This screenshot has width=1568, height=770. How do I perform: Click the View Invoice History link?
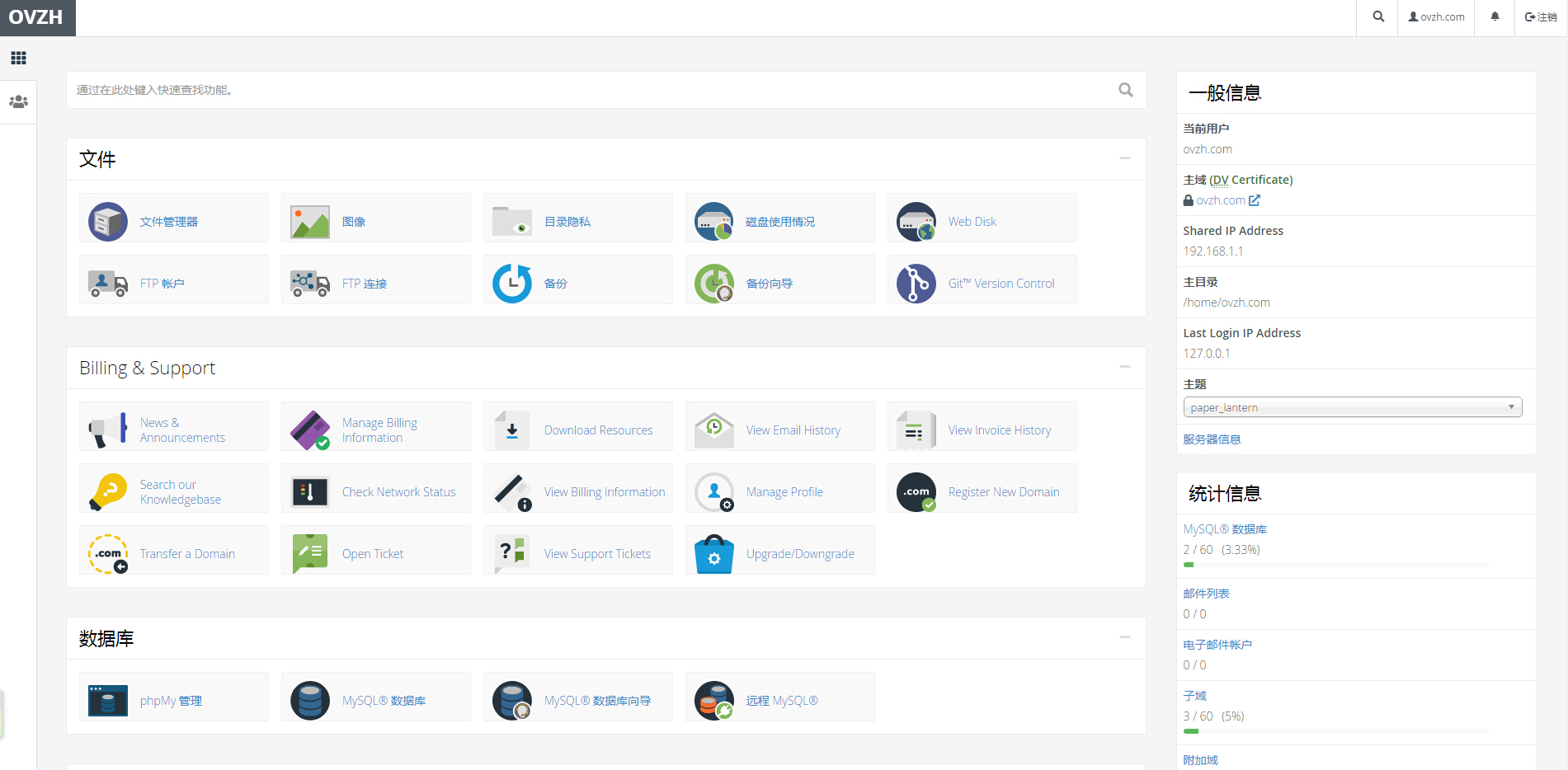tap(999, 430)
